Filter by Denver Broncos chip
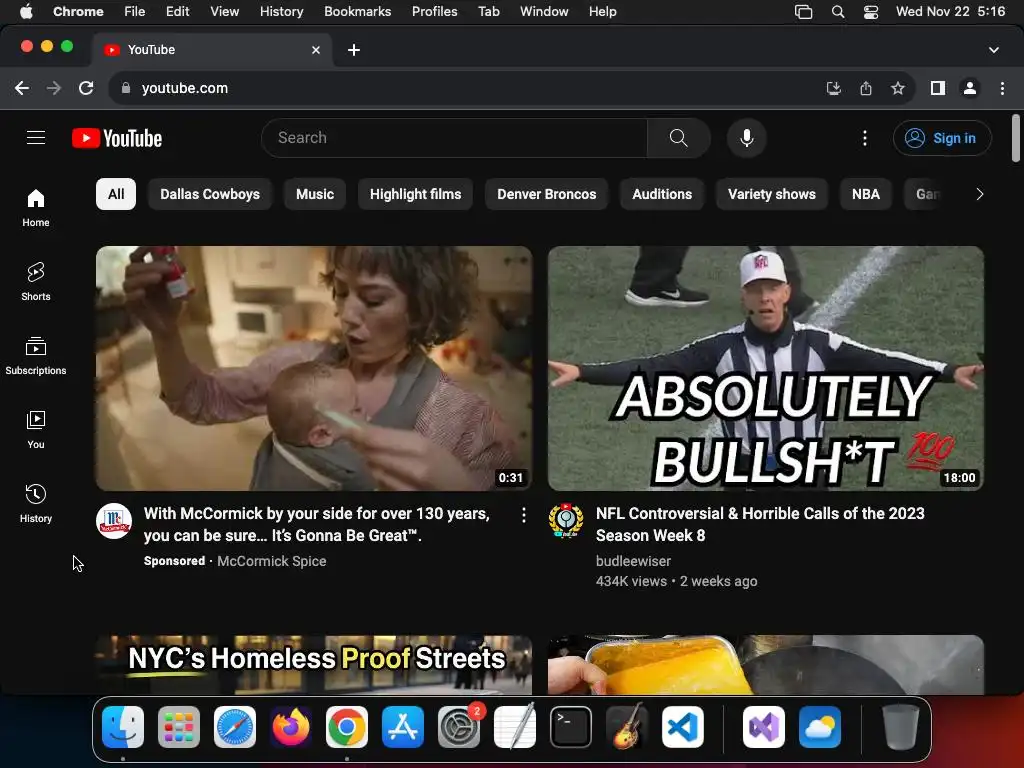The width and height of the screenshot is (1024, 768). [547, 194]
